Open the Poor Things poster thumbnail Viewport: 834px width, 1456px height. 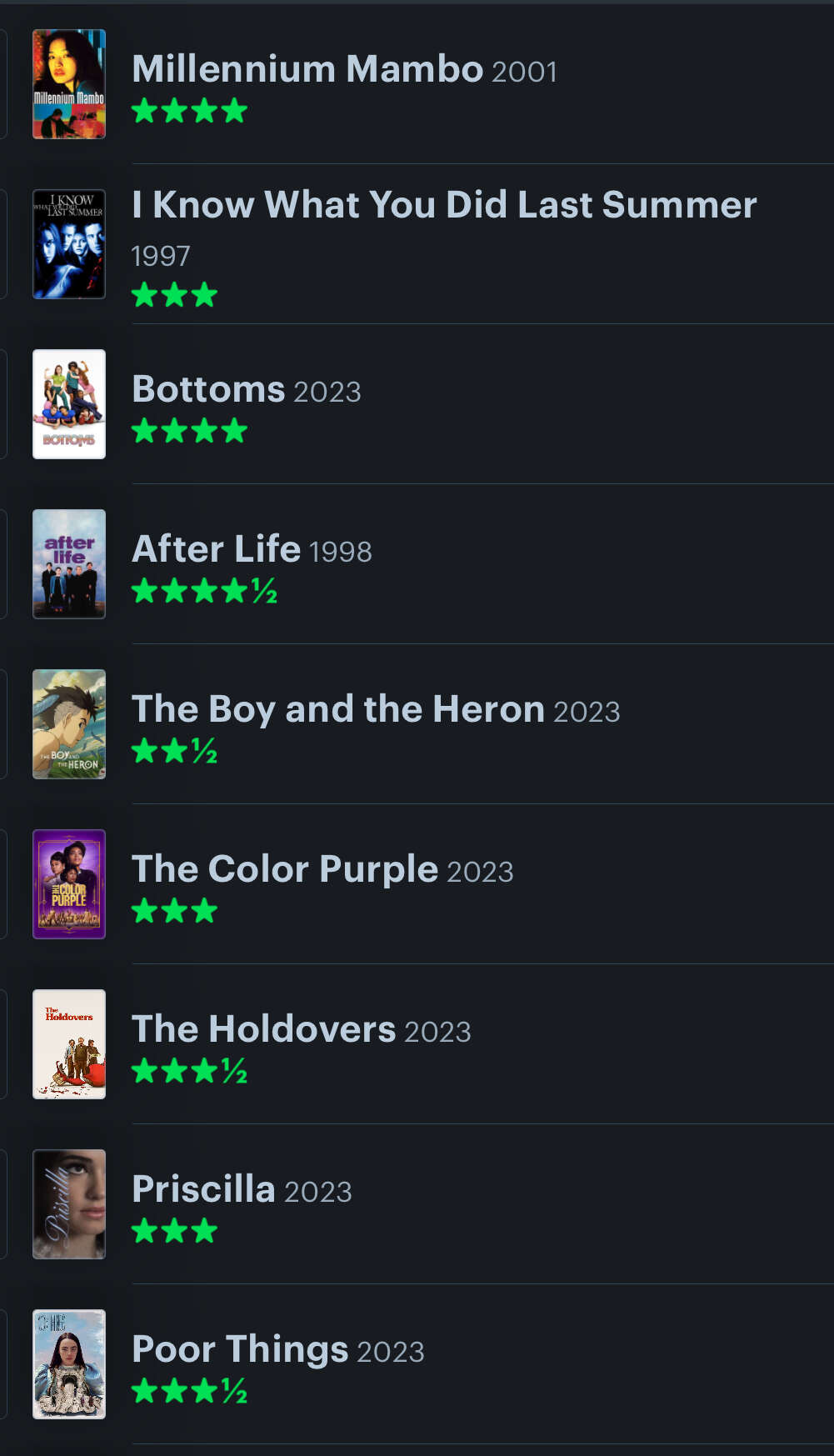point(69,1364)
